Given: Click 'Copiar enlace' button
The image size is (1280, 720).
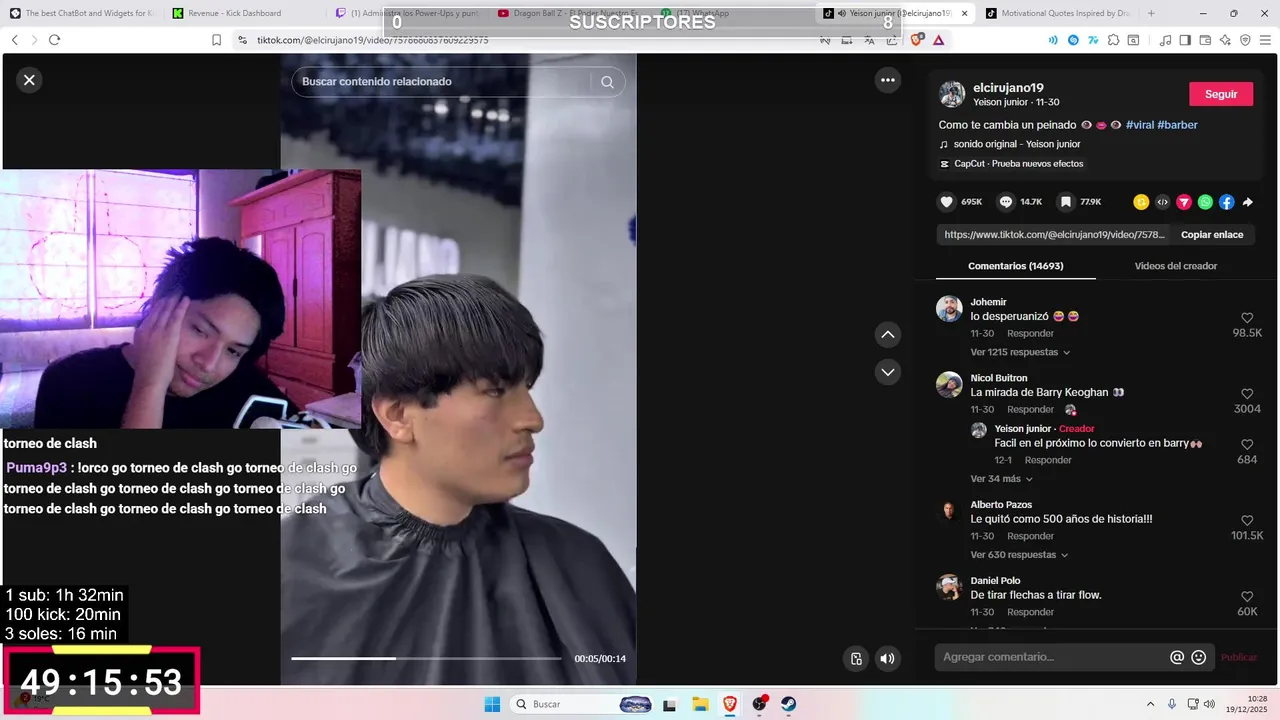Looking at the screenshot, I should tap(1212, 235).
